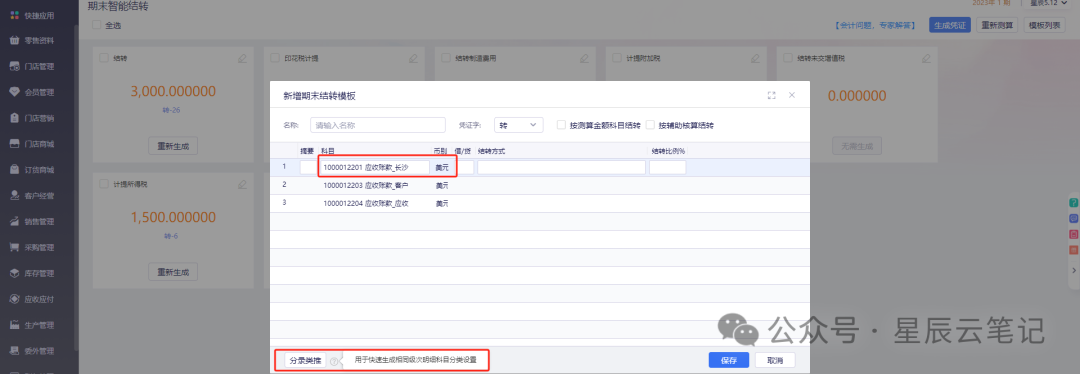Click the help icon beside 分录类推
This screenshot has height=374, width=1080.
[x=334, y=361]
